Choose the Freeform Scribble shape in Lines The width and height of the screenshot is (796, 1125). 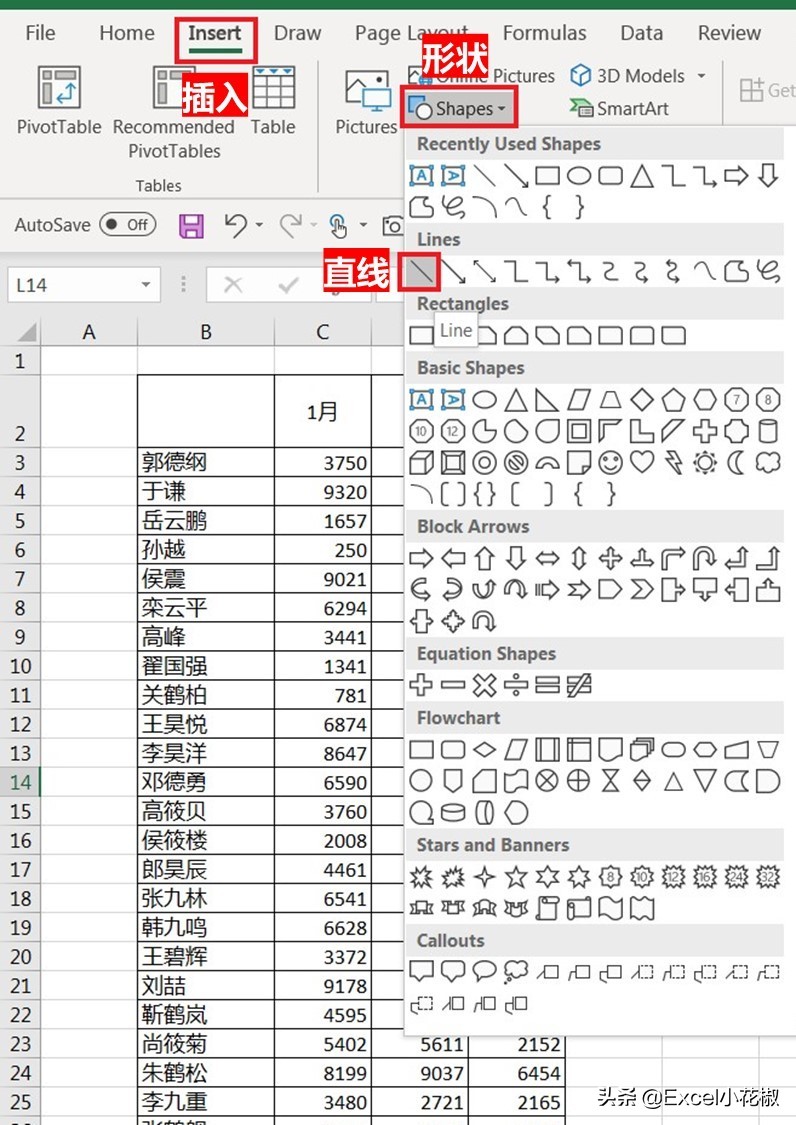point(768,271)
